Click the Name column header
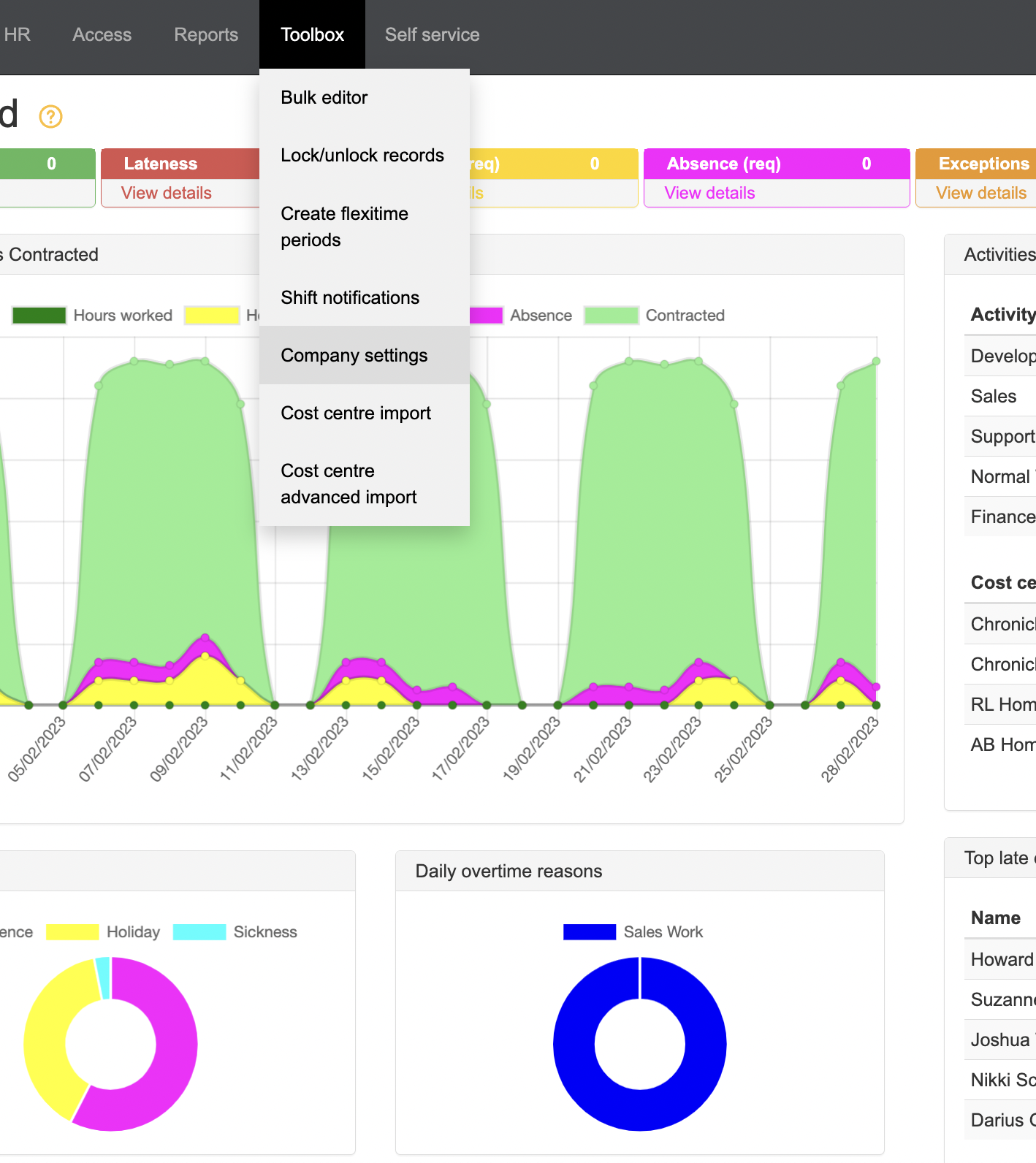The height and width of the screenshot is (1163, 1036). pyautogui.click(x=996, y=918)
